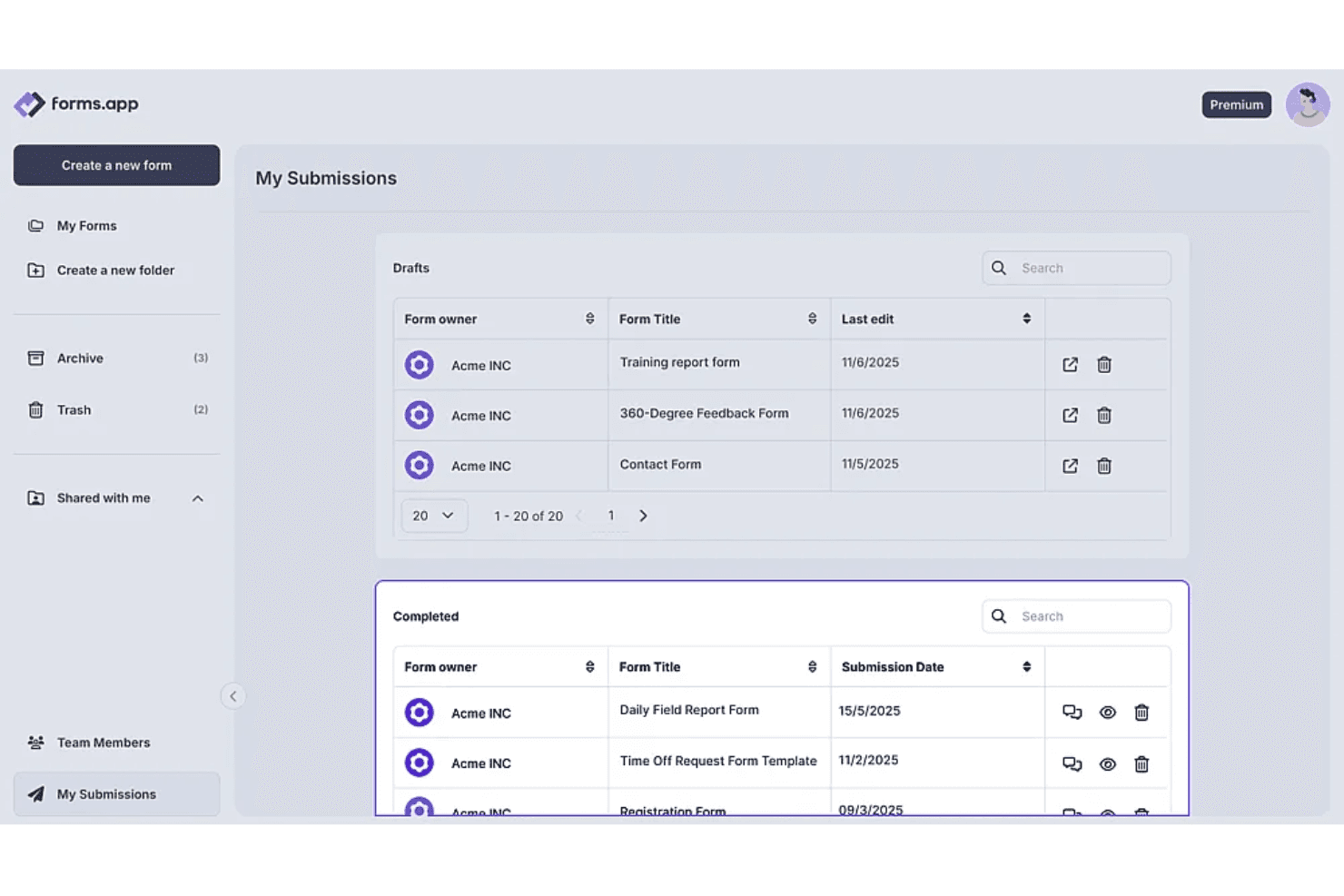Click the 11/2/2025 submission date
Image resolution: width=1344 pixels, height=896 pixels.
[x=868, y=761]
